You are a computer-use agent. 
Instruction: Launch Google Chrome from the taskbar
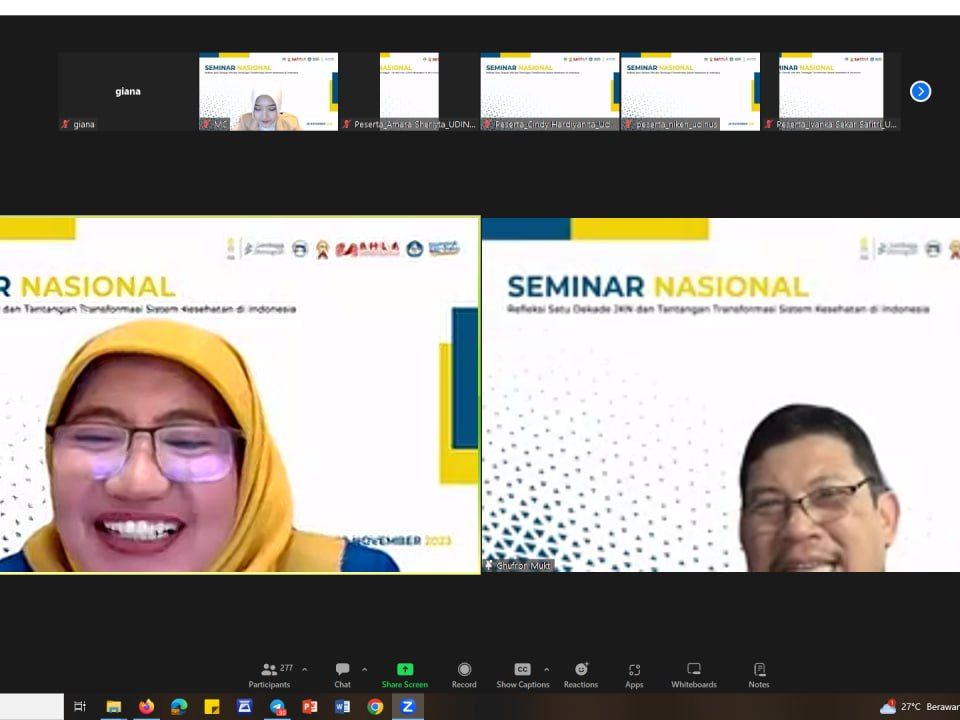click(375, 708)
